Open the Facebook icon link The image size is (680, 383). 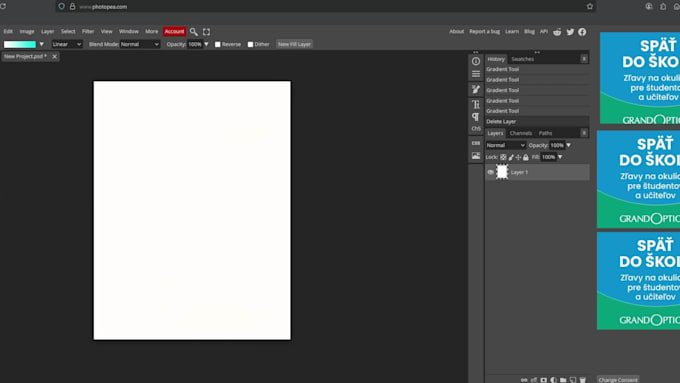[x=582, y=32]
